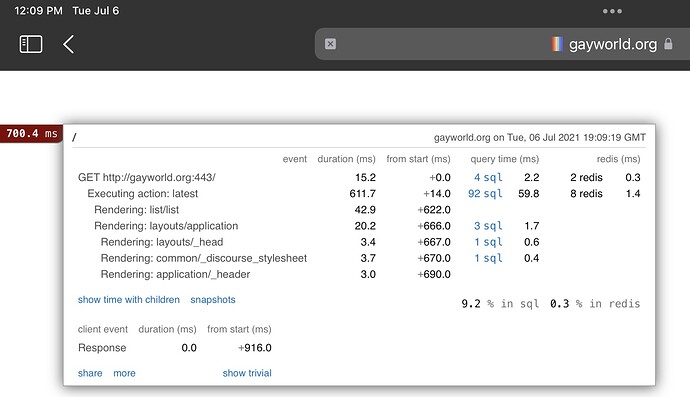Click the Response client event row
Screen dimensions: 690x397
(175, 348)
